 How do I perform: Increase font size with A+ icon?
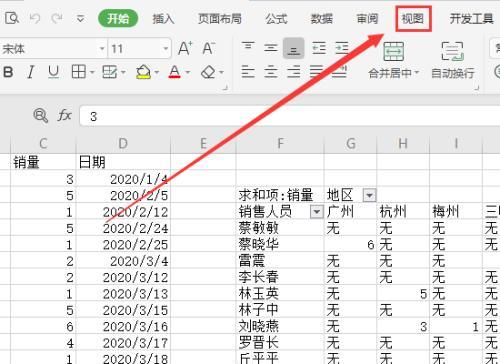point(185,49)
